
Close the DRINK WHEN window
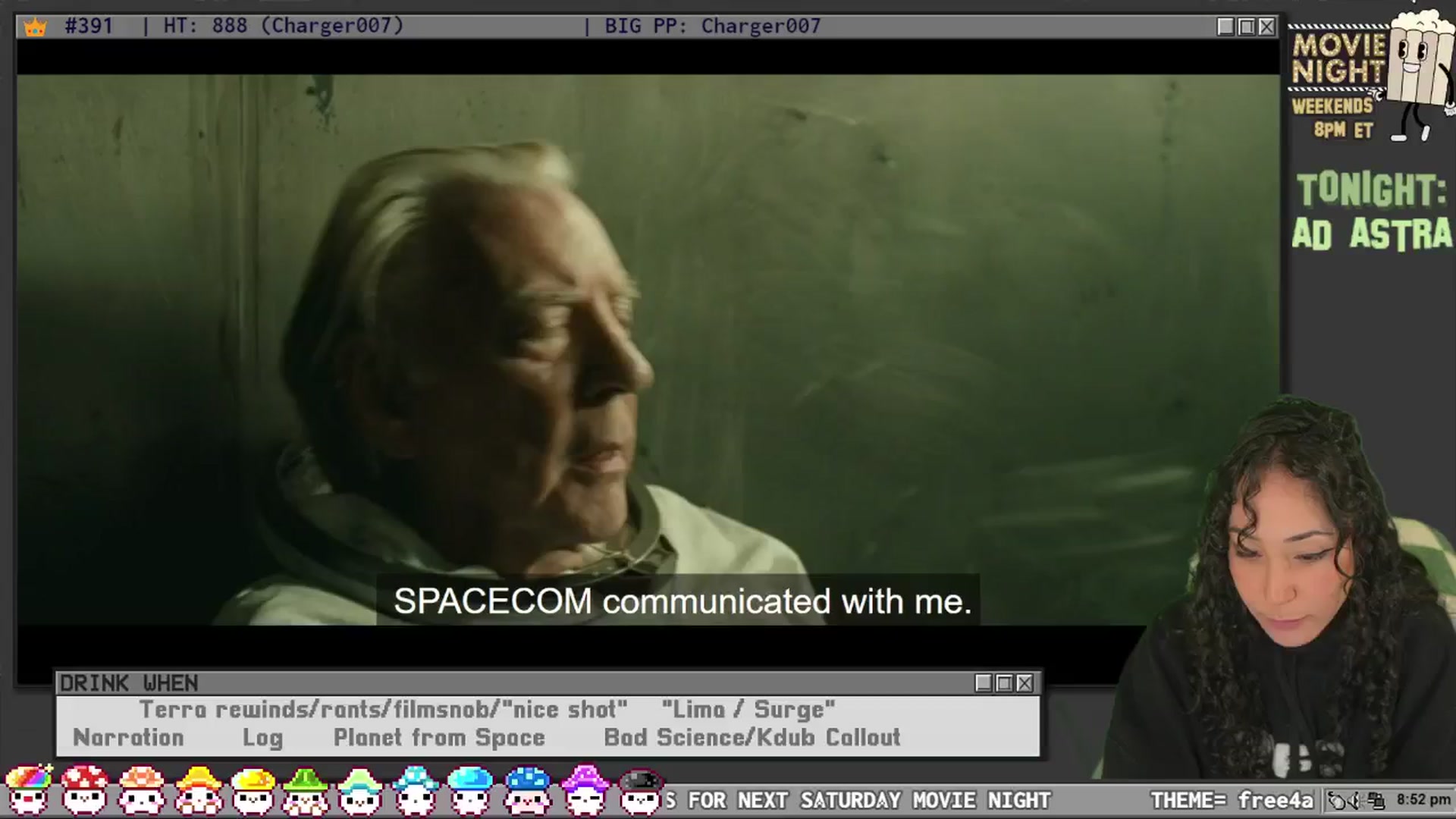(1025, 683)
